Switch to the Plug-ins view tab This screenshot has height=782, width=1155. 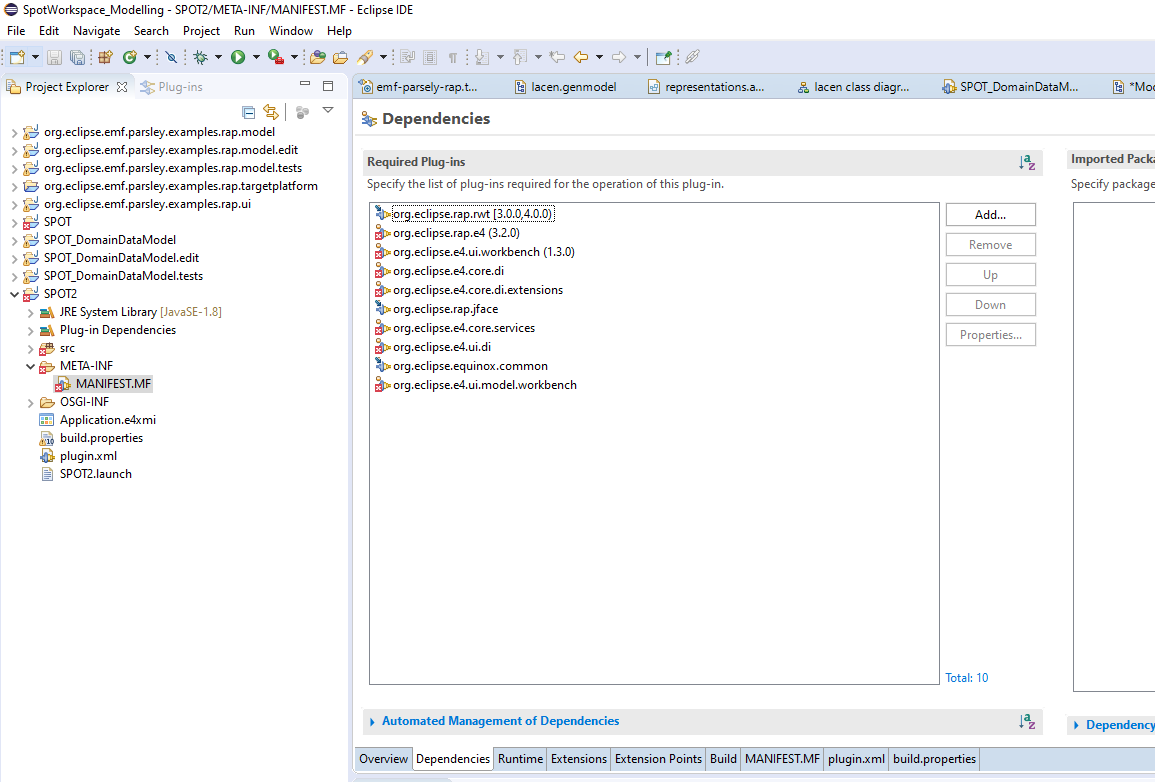click(x=172, y=87)
